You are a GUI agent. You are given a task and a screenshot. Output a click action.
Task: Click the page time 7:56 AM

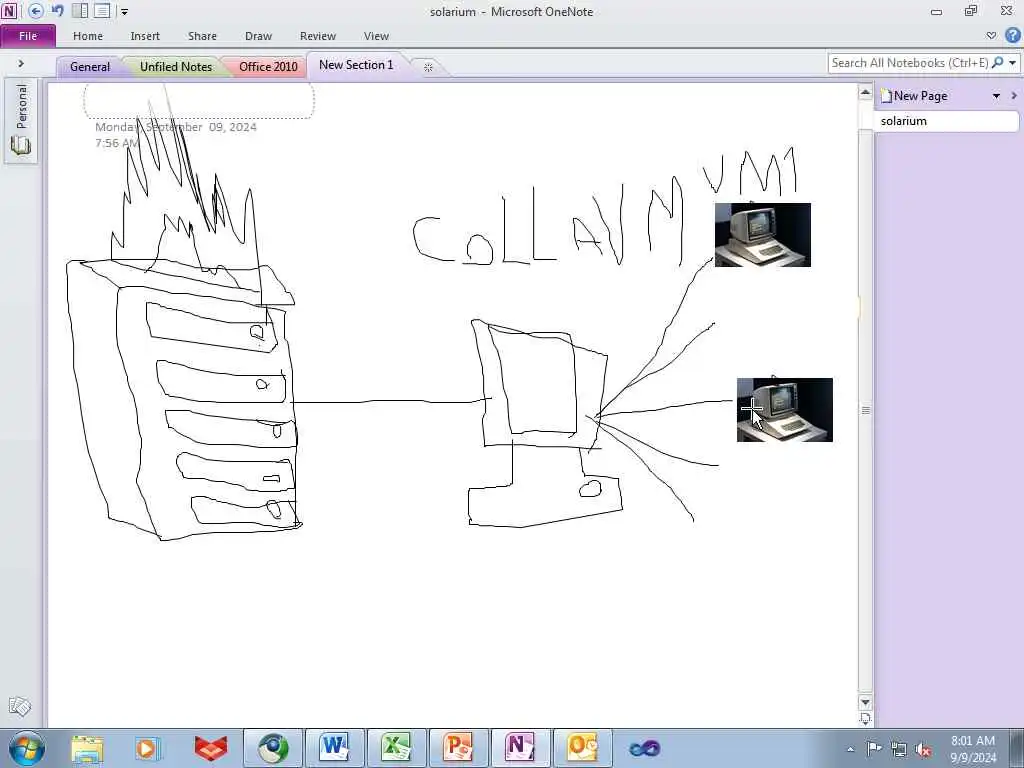pos(118,143)
